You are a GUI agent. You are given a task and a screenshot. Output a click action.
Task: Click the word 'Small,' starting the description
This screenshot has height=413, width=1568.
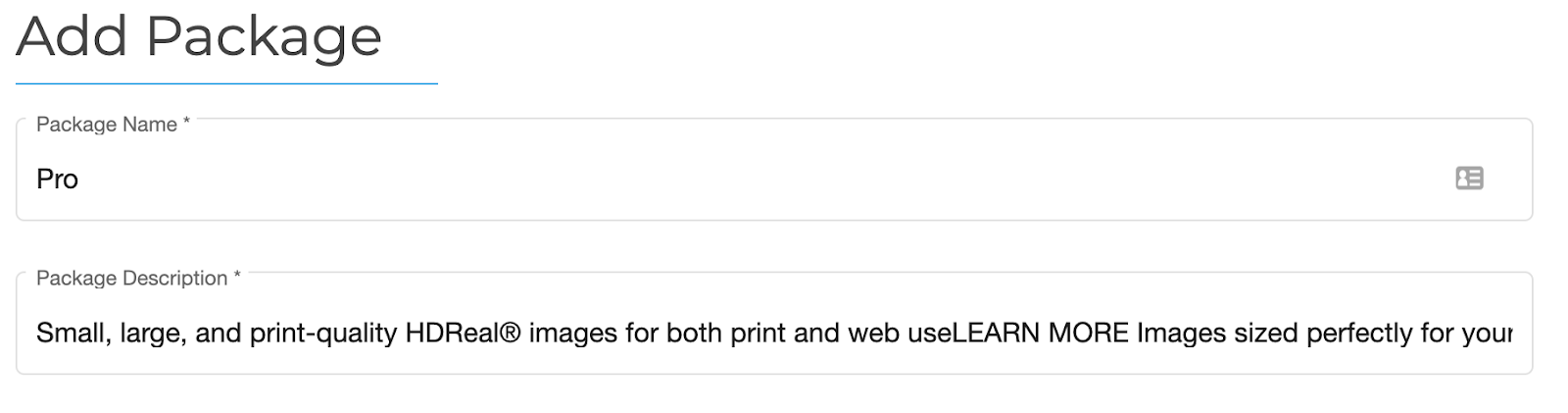(73, 334)
